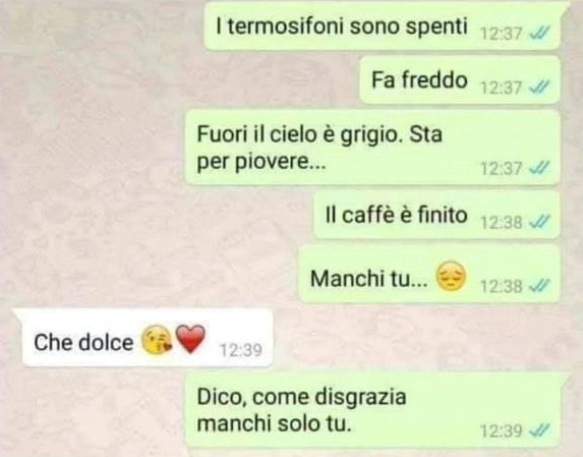Screen dimensions: 583x457
Task: Click the red heart emoji
Action: (x=190, y=338)
